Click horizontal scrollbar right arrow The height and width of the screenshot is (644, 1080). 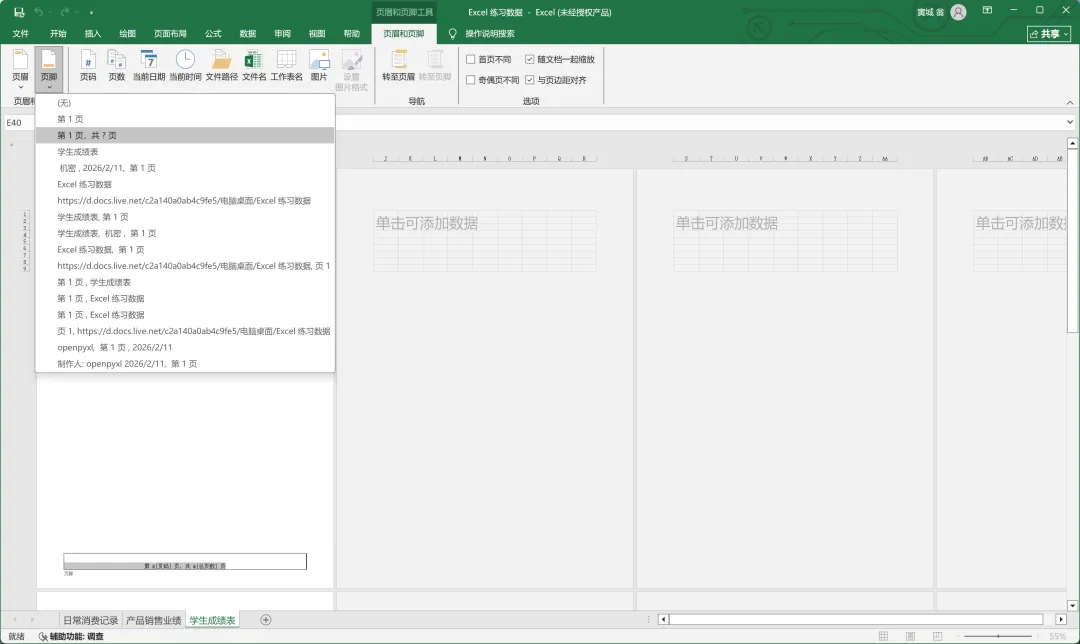[1061, 619]
